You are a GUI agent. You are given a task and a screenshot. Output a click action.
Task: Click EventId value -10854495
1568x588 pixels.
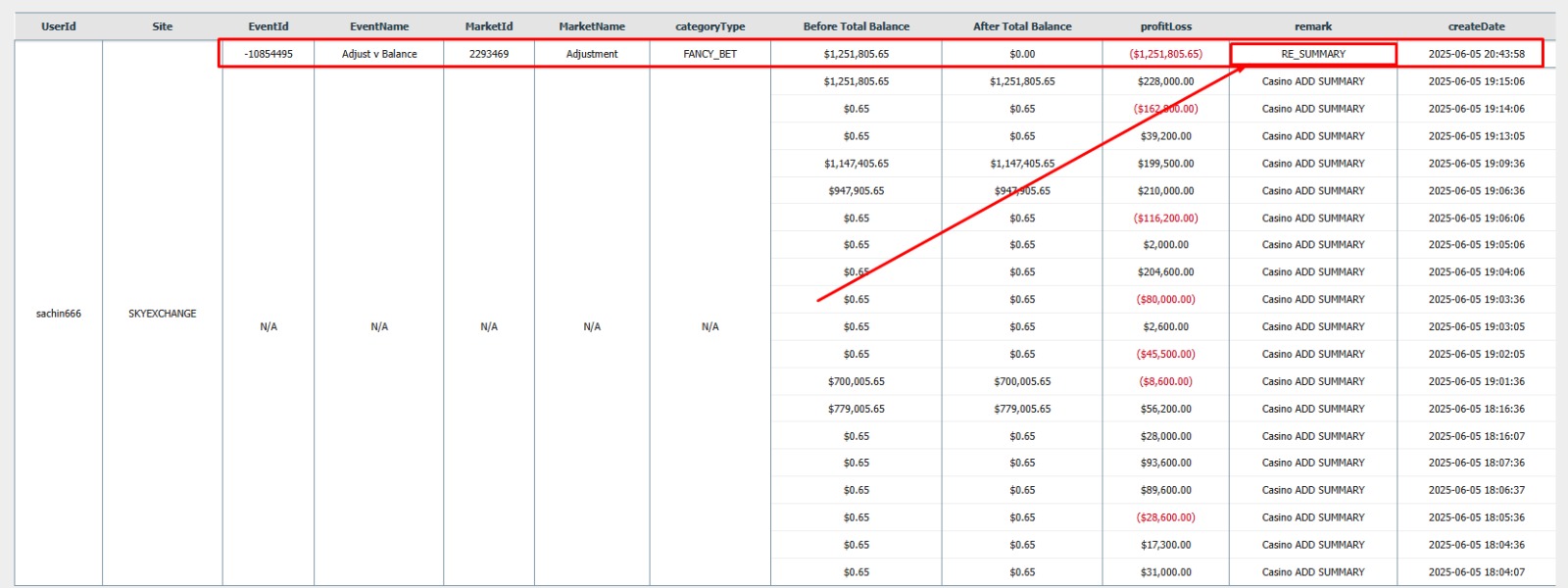pos(268,54)
